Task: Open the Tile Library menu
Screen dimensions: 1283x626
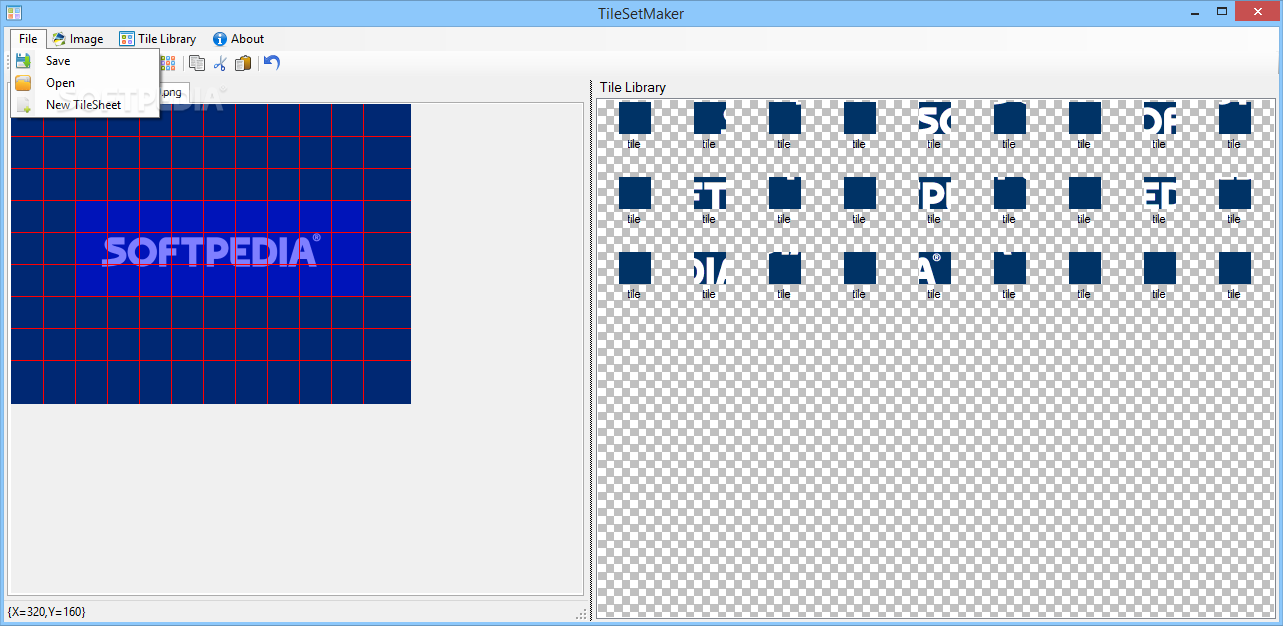Action: tap(158, 39)
